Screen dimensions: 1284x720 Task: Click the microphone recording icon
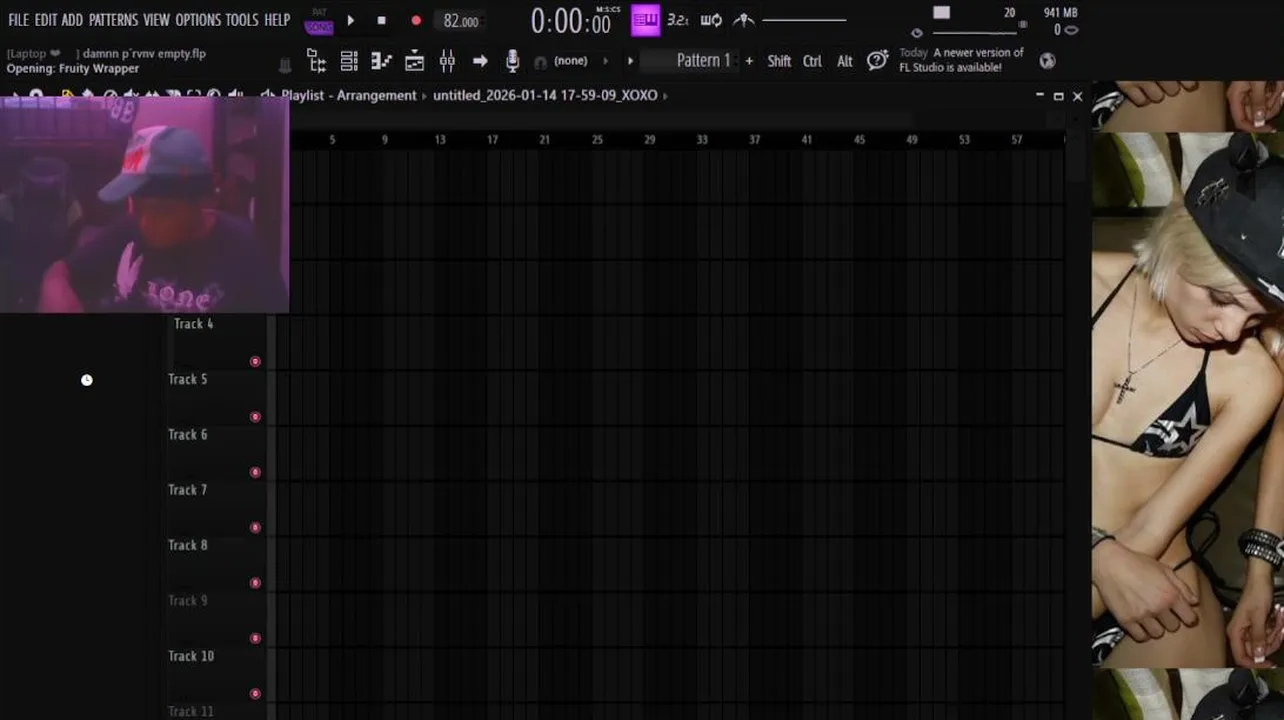pyautogui.click(x=512, y=61)
